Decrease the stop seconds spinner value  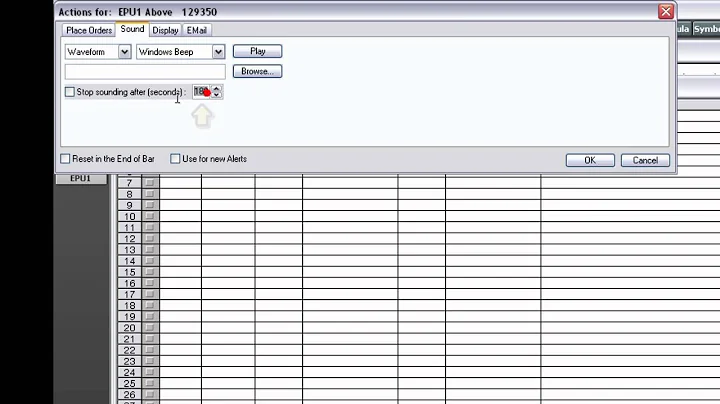click(217, 95)
